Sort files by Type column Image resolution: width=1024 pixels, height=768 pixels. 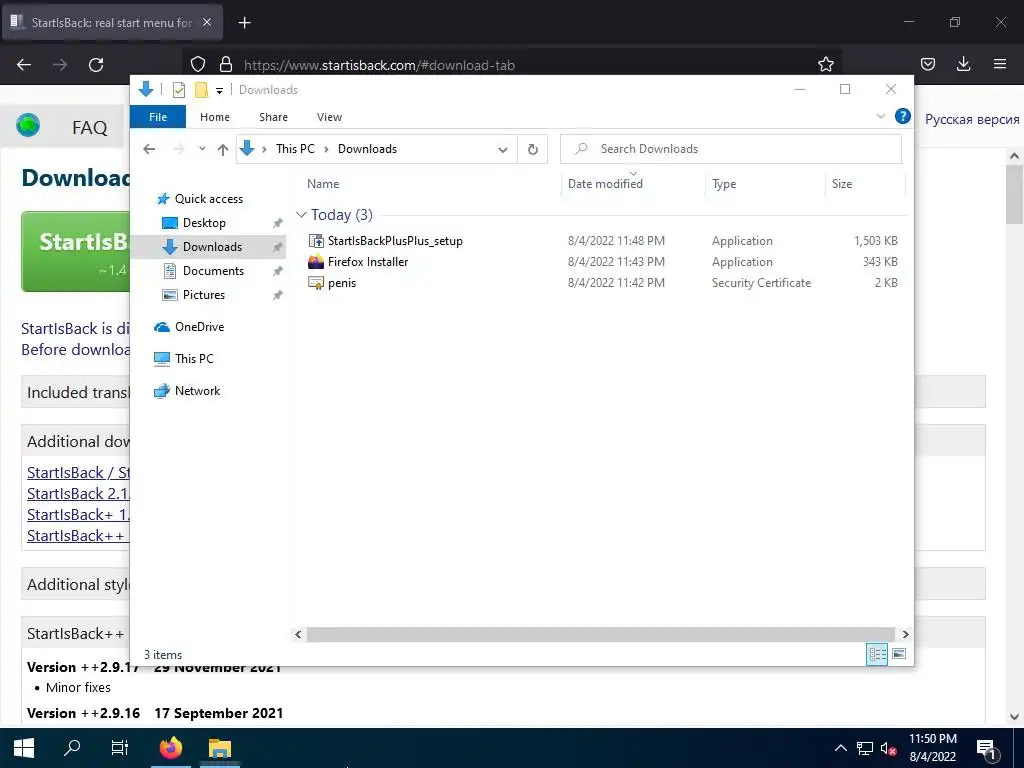(x=724, y=184)
